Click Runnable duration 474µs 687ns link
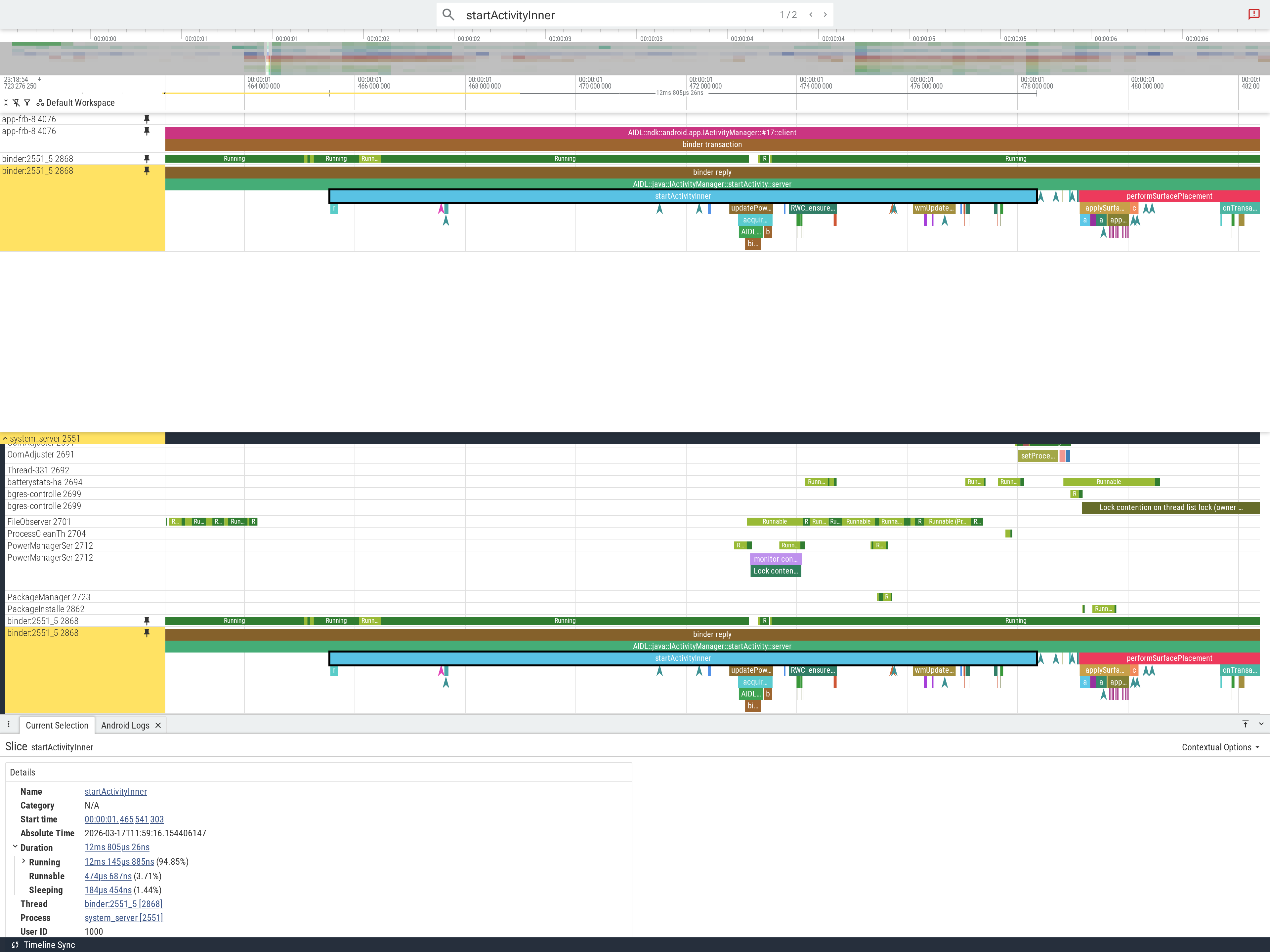This screenshot has width=1270, height=952. click(108, 876)
